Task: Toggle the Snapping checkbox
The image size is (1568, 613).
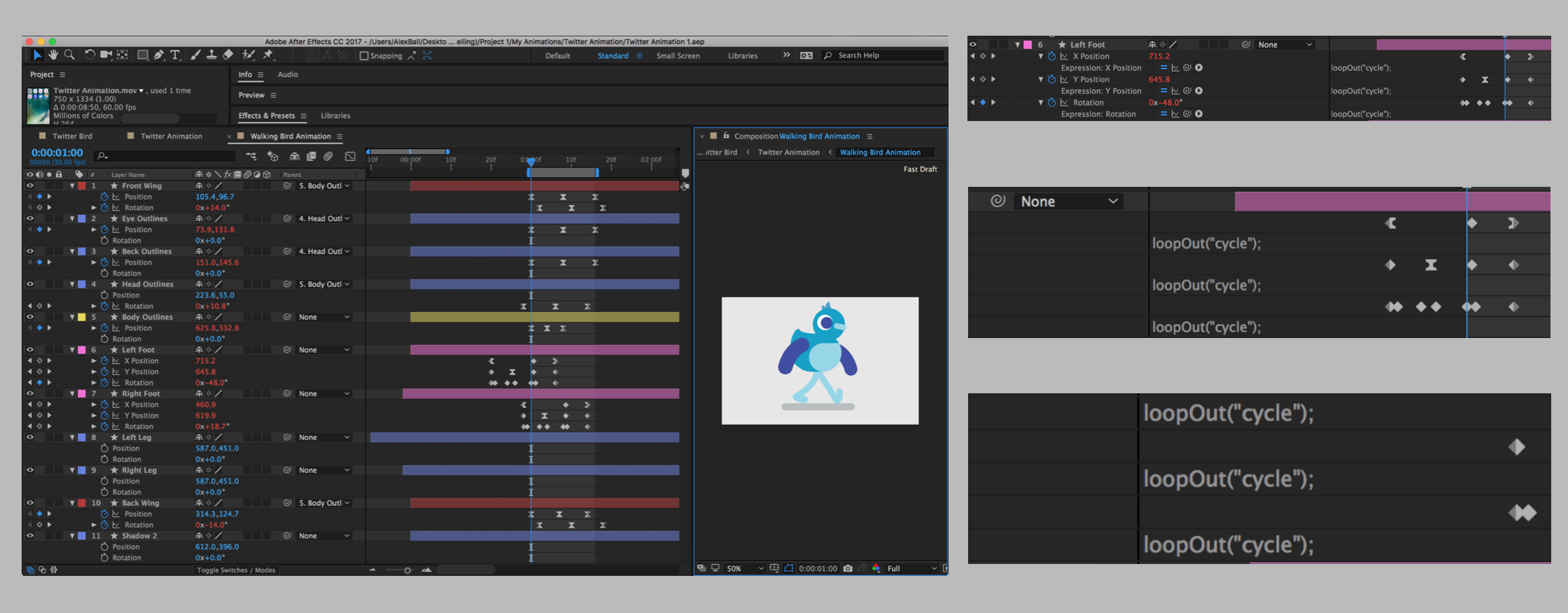Action: 364,56
